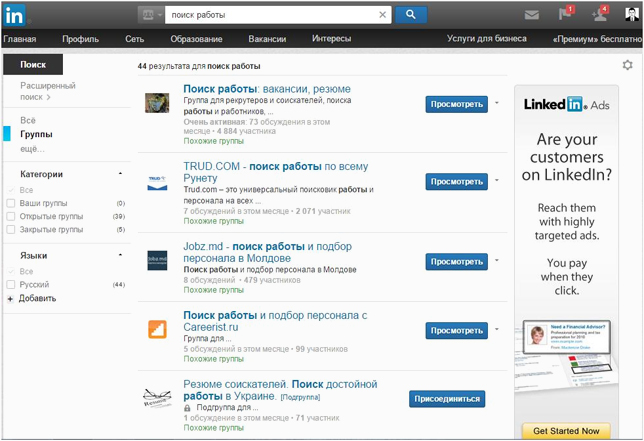Check the Ваши группы checkbox

tap(11, 203)
